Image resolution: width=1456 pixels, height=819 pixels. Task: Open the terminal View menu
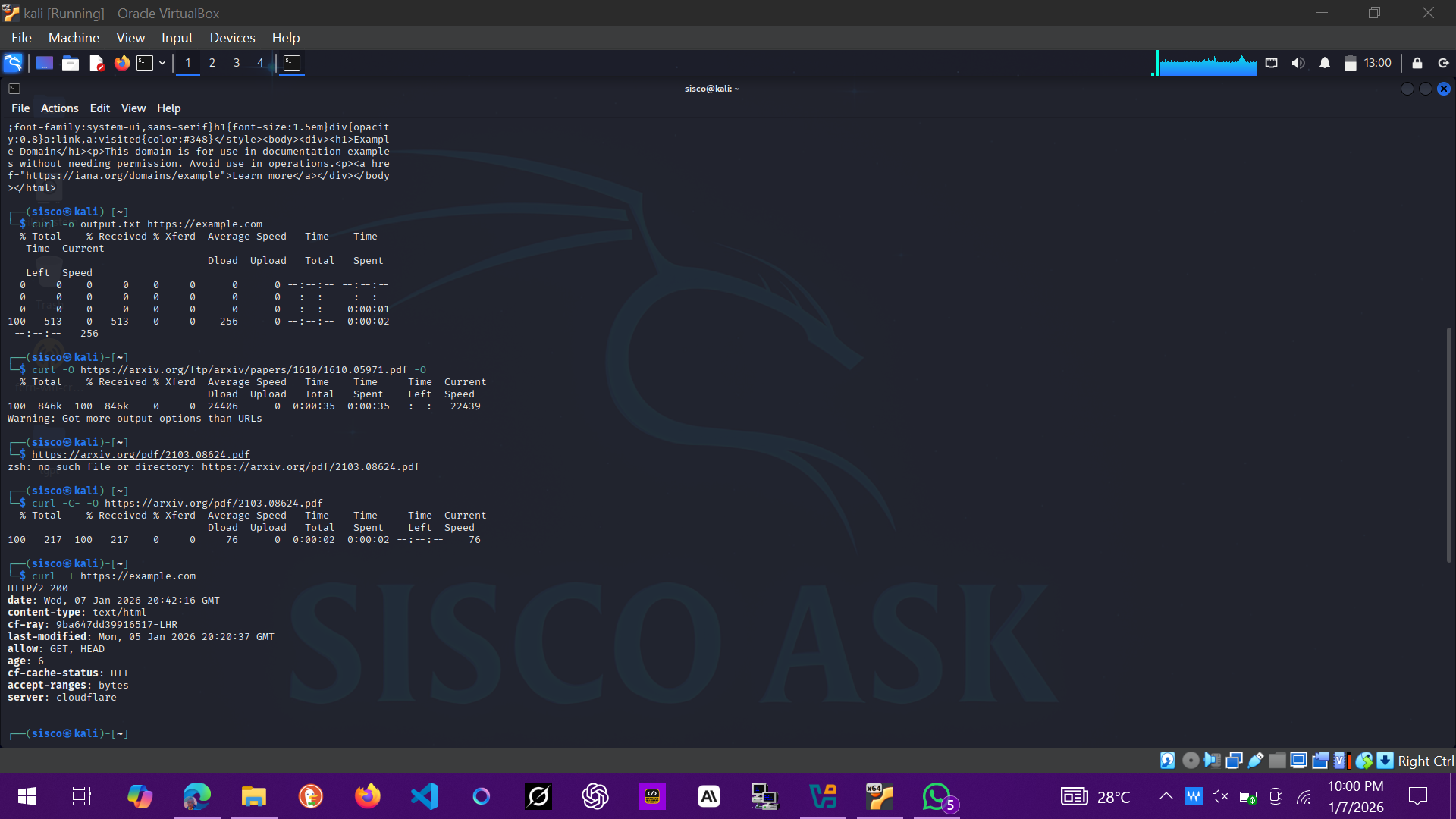pyautogui.click(x=133, y=108)
